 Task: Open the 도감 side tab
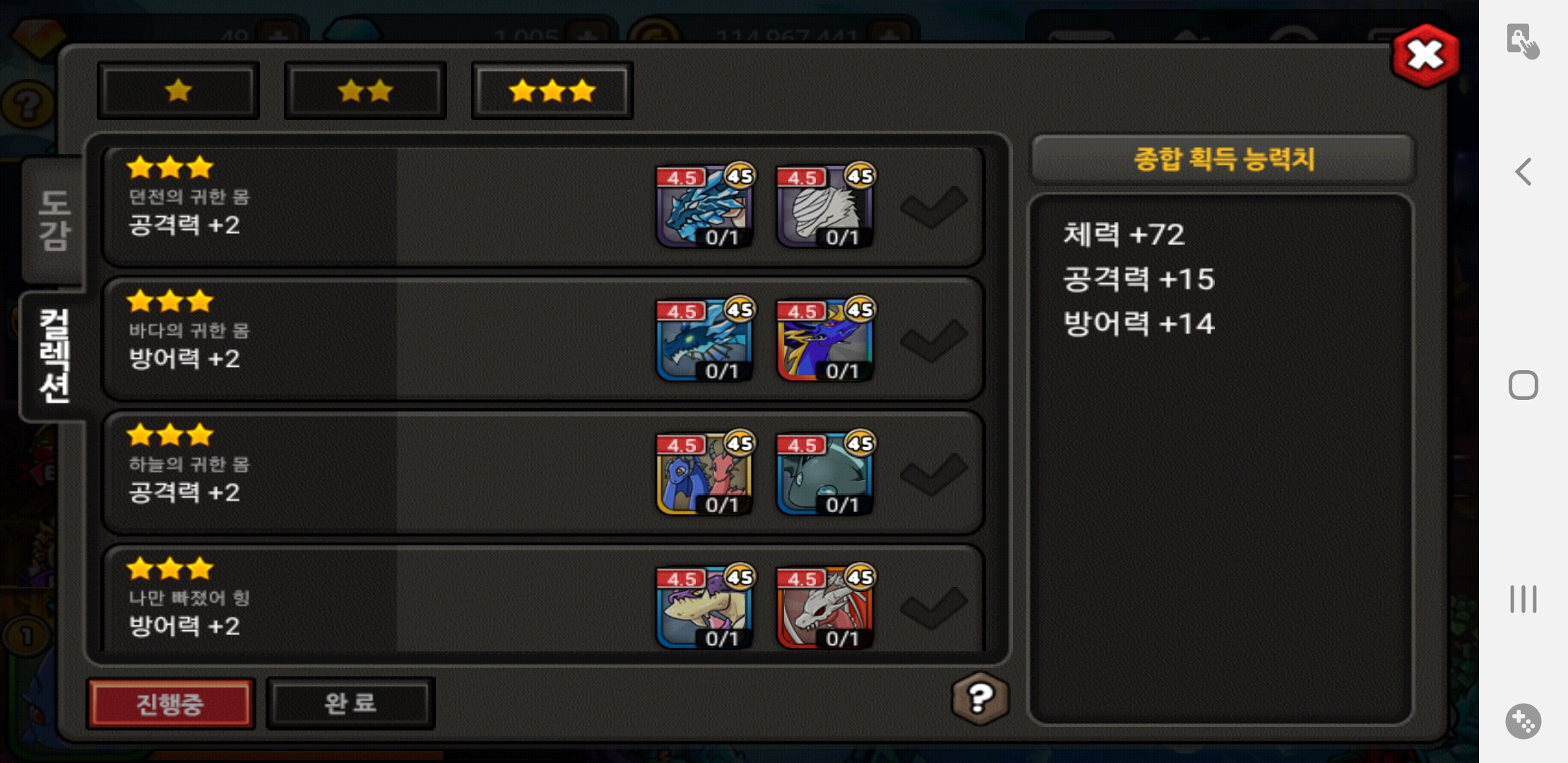pos(54,220)
